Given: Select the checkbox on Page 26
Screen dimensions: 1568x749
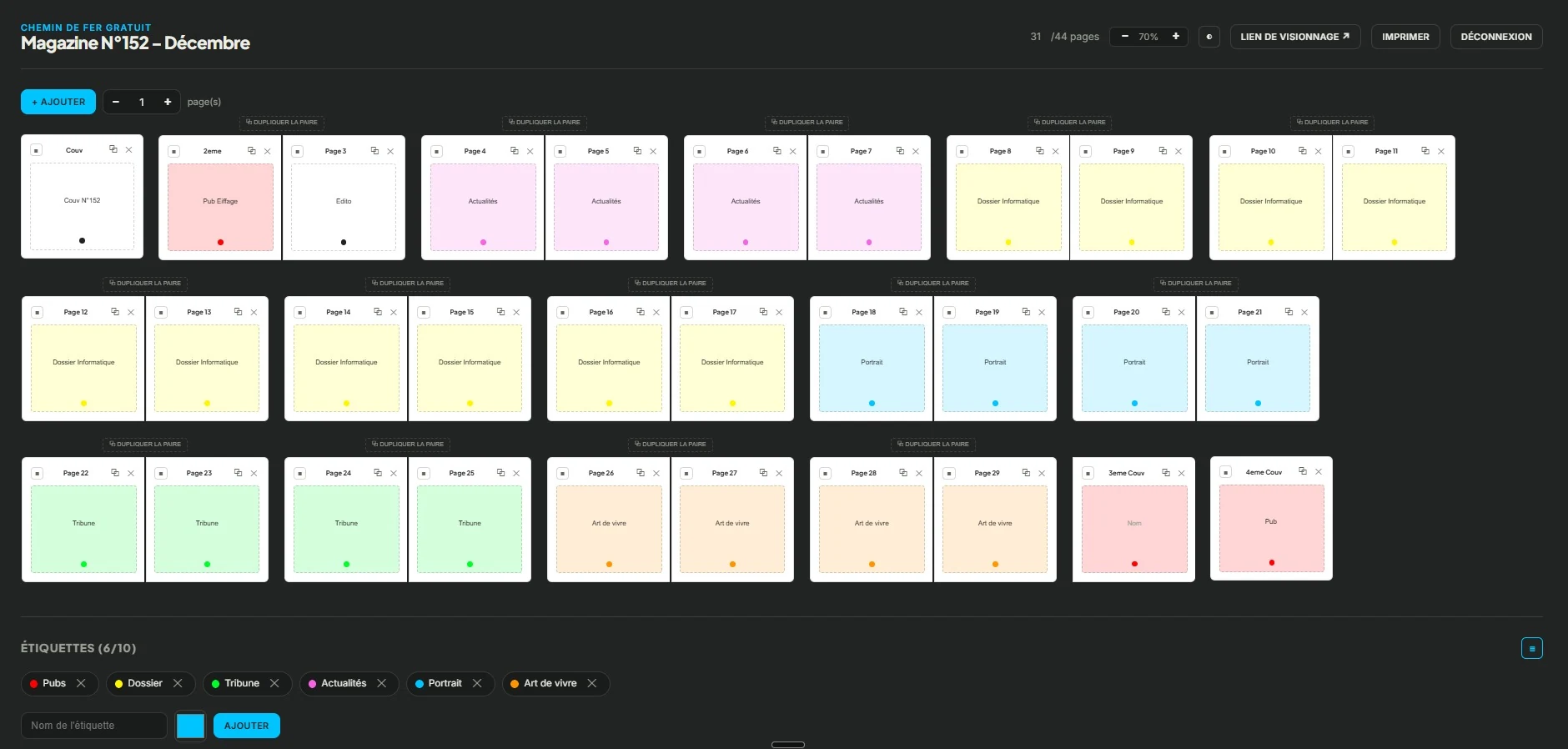Looking at the screenshot, I should tap(563, 474).
